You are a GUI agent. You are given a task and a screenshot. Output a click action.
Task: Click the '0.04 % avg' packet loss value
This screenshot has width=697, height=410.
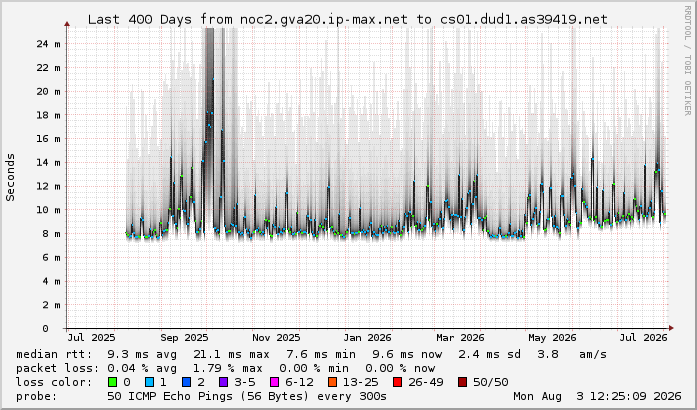142,368
